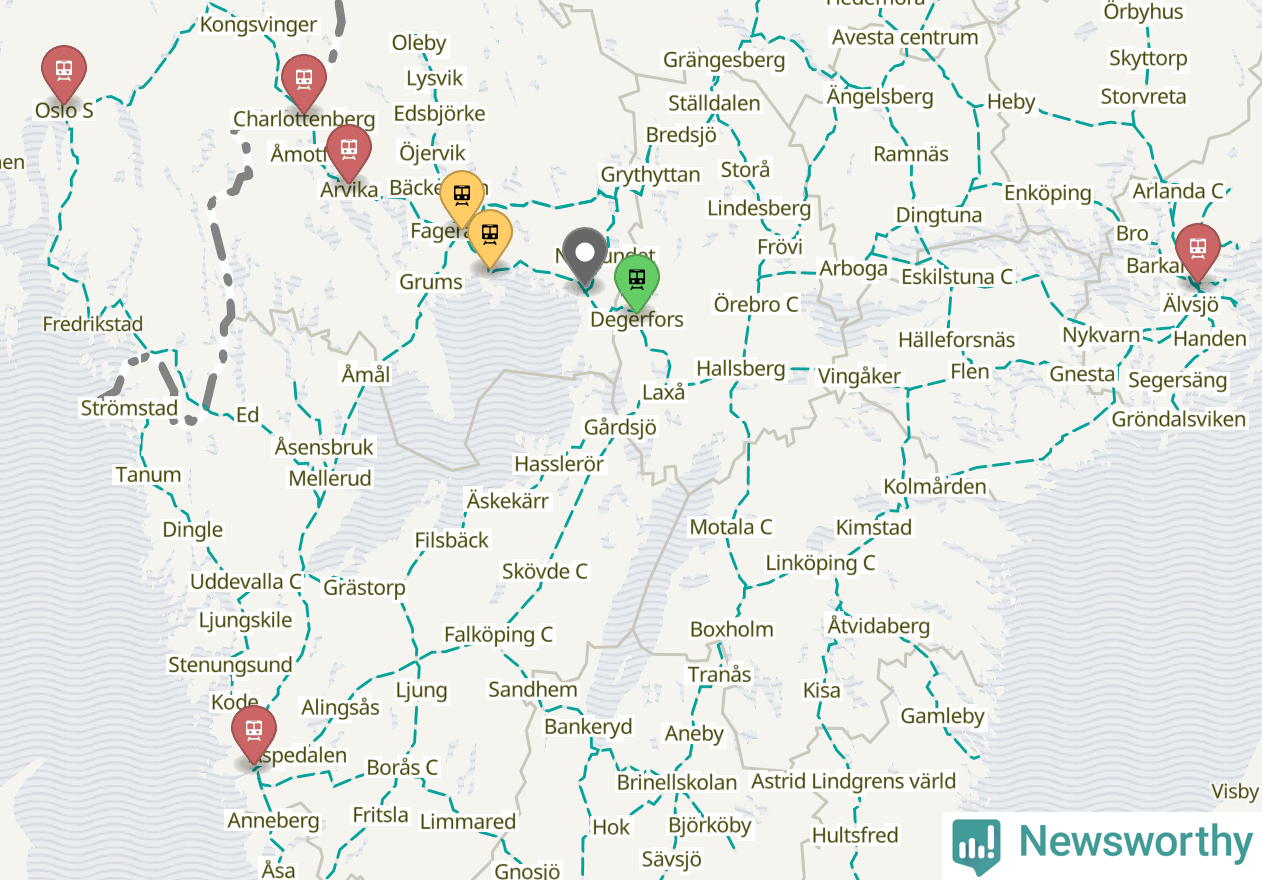Select the Uddevalla C station label
This screenshot has height=880, width=1262.
point(246,582)
